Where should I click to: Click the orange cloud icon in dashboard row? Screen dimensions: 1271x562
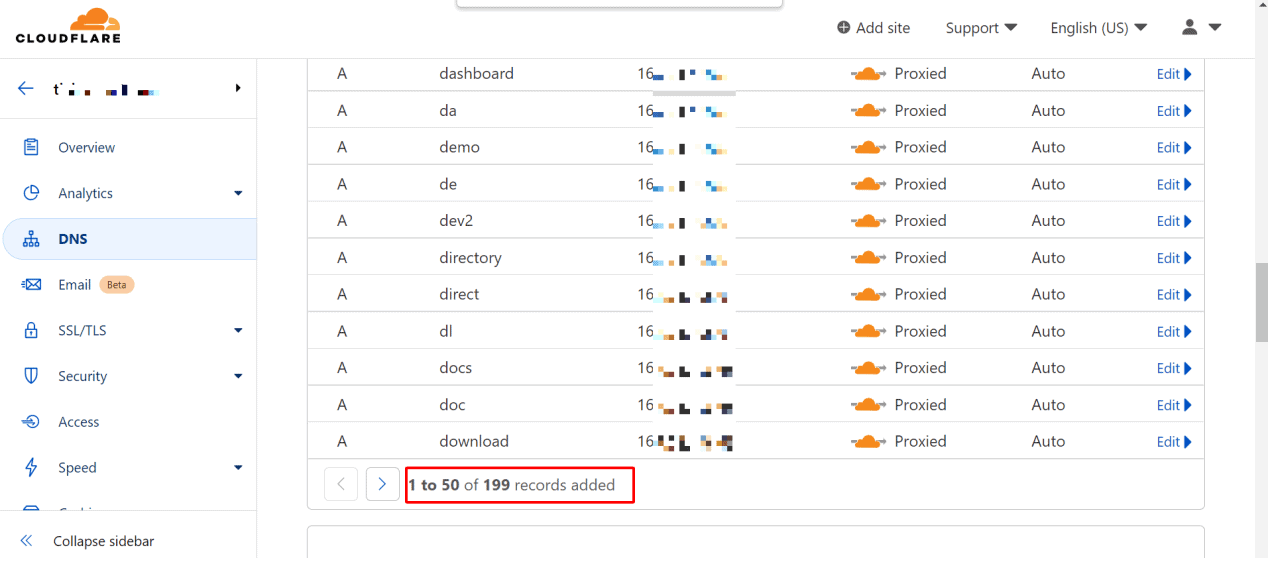tap(868, 74)
